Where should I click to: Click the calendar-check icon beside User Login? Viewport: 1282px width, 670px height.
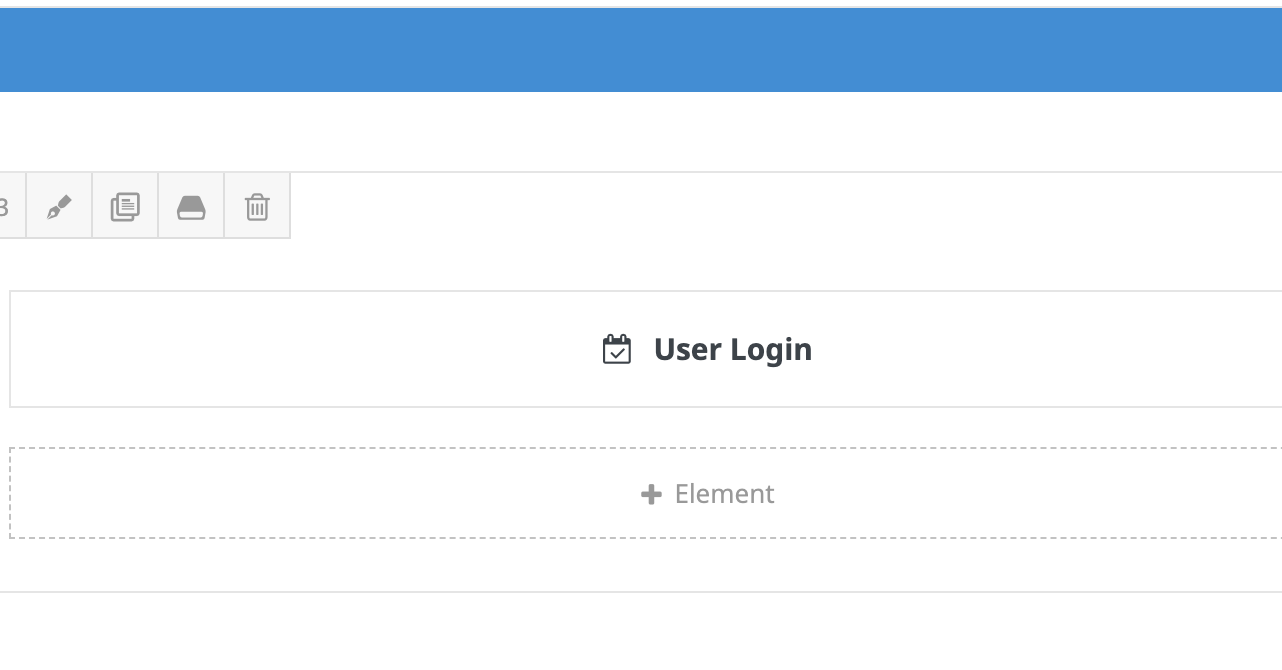point(617,349)
